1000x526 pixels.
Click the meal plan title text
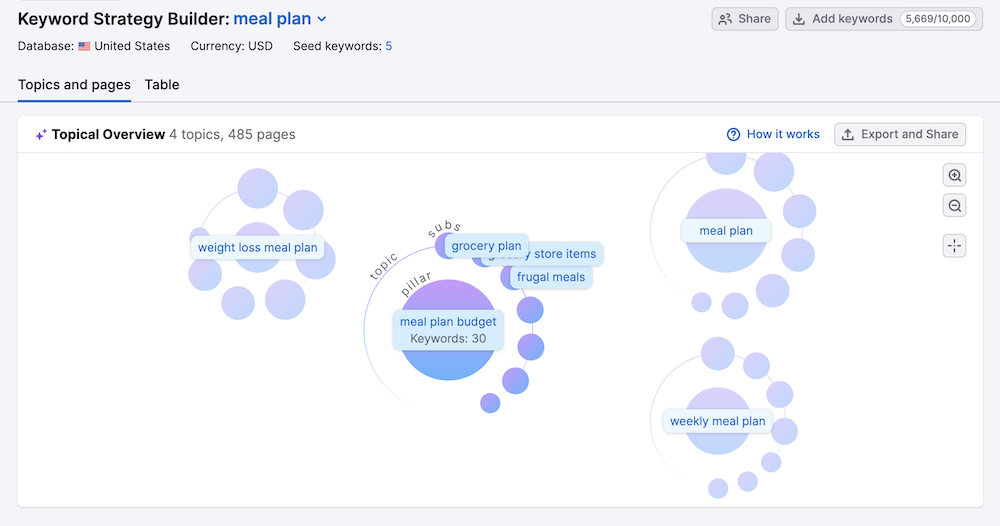point(272,19)
